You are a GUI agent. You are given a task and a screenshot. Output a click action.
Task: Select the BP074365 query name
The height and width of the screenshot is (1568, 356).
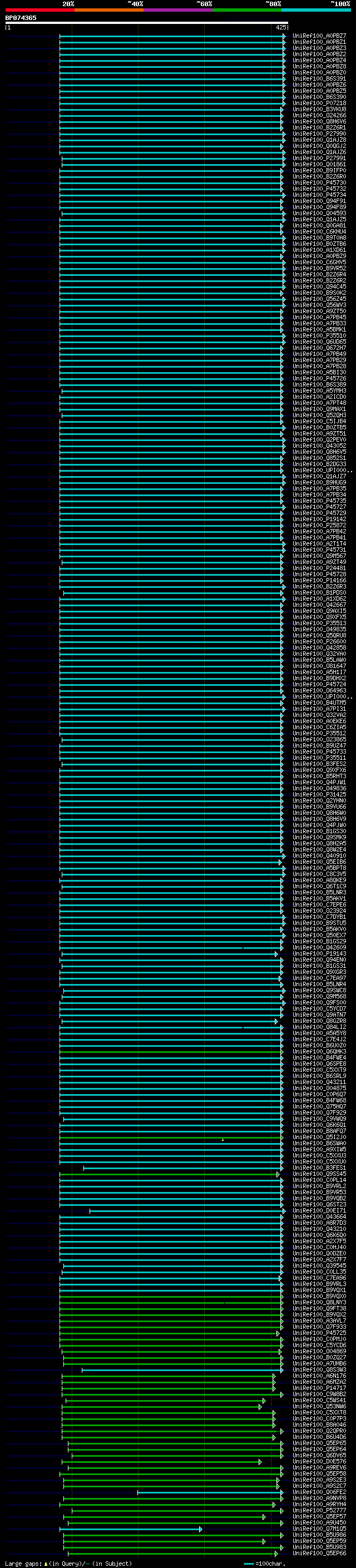point(21,18)
